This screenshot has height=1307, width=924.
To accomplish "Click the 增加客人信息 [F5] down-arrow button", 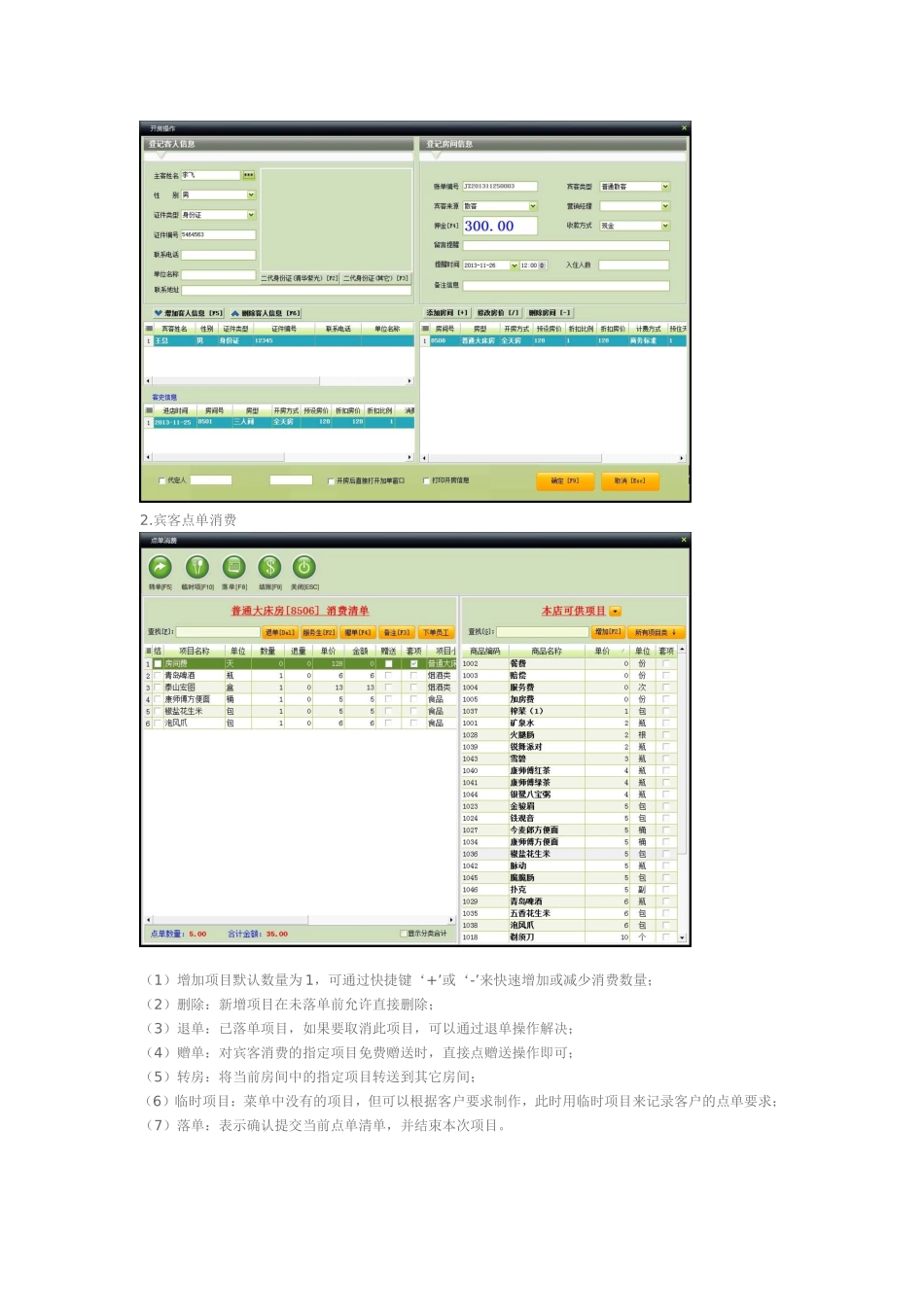I will 189,313.
